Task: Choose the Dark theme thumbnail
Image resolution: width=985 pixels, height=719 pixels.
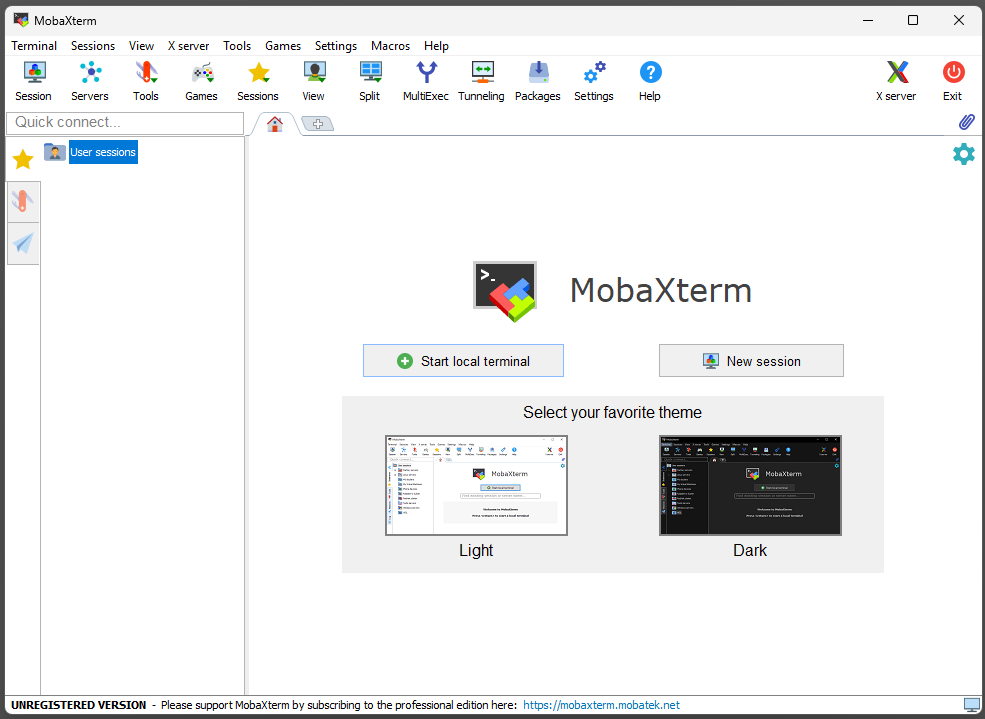Action: pyautogui.click(x=750, y=485)
